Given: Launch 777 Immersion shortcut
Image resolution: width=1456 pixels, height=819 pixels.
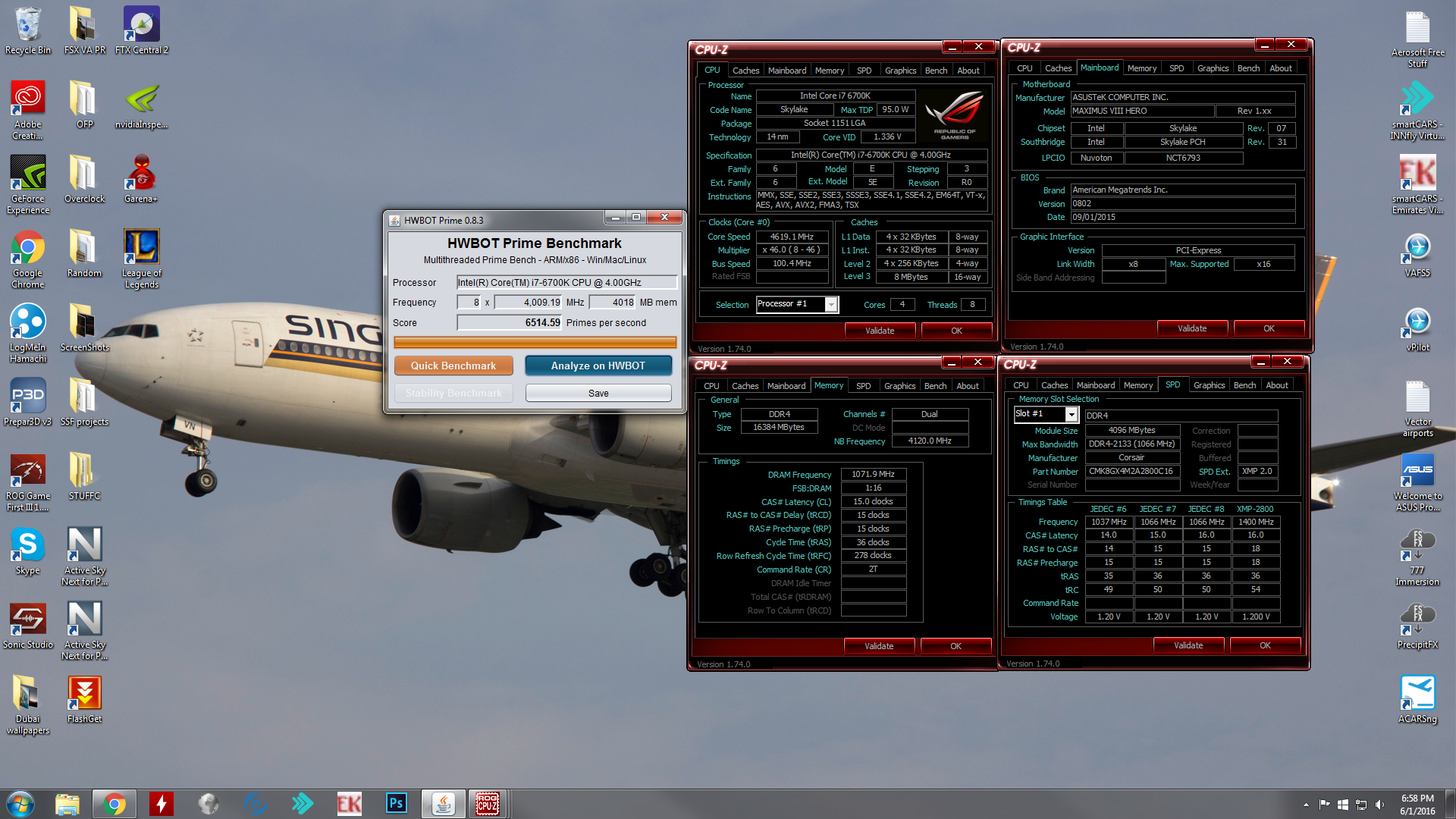Looking at the screenshot, I should [1417, 557].
